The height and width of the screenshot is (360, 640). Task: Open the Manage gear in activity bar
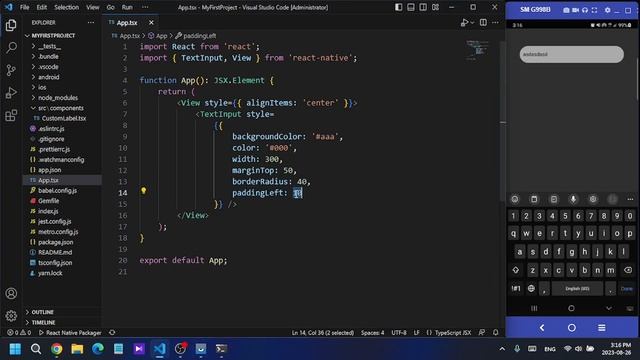click(11, 316)
